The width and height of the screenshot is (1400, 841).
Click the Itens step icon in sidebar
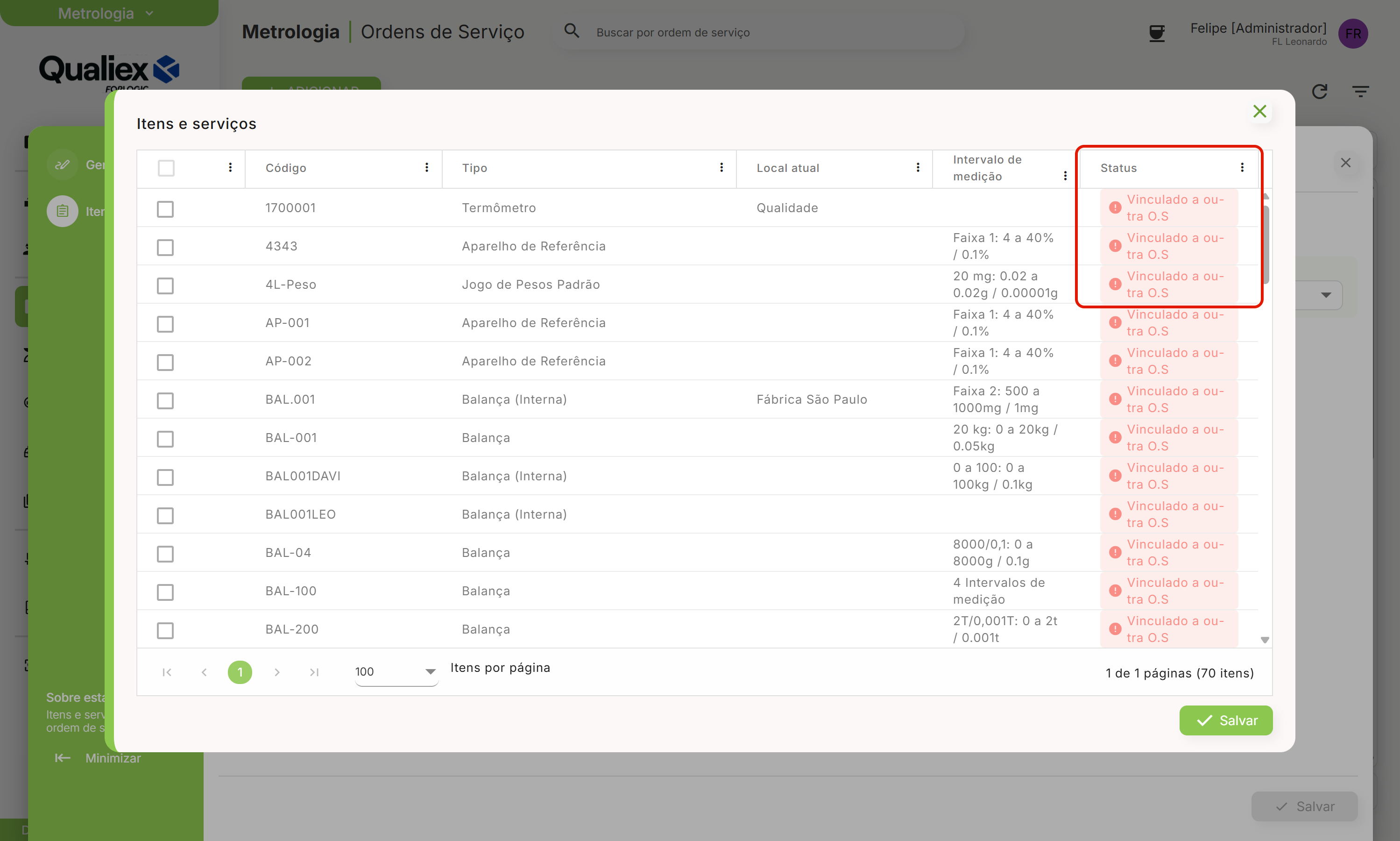62,211
